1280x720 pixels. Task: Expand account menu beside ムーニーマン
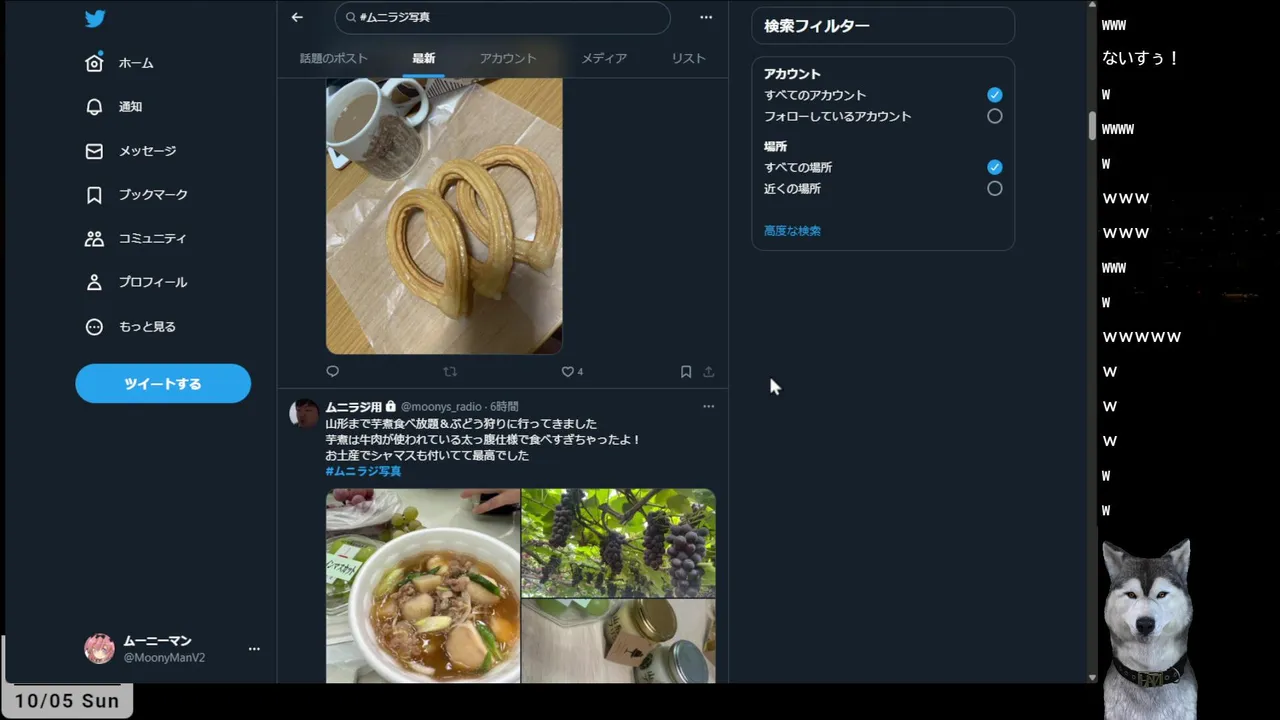254,649
